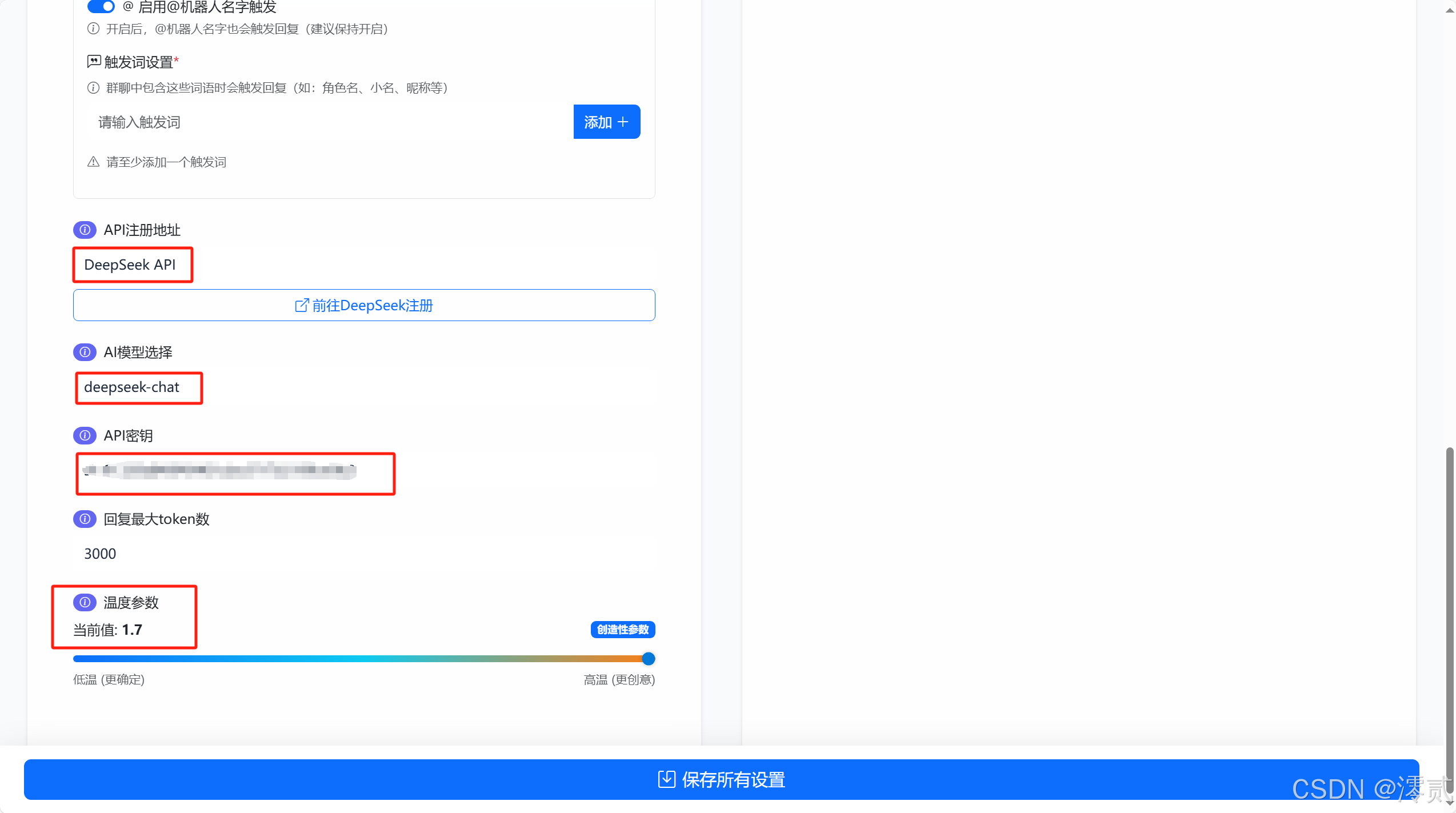Toggle 启用@机器人名字触发 switch

[x=101, y=7]
